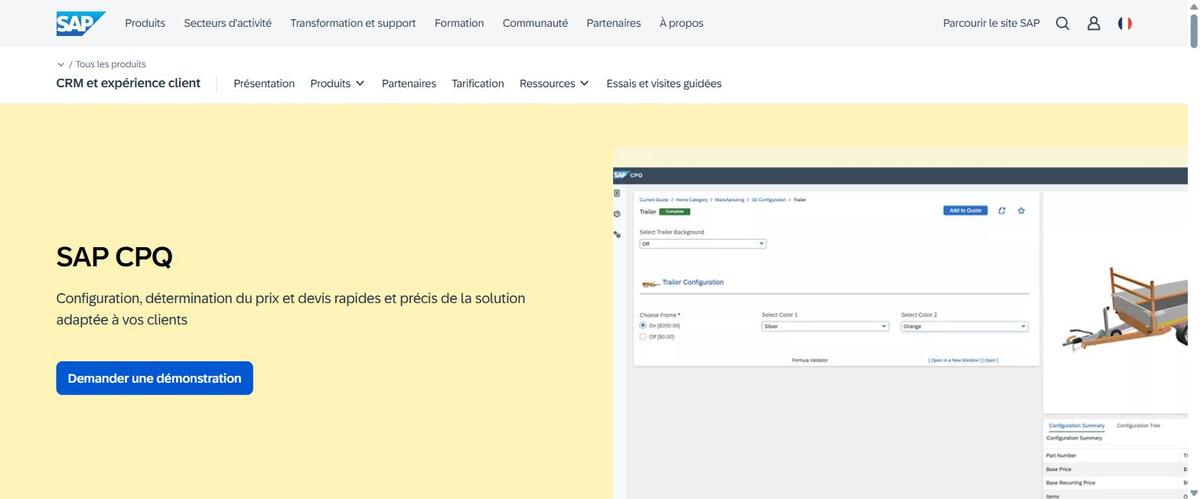This screenshot has height=499, width=1200.
Task: Click the nodes icon in CPQ sidebar
Action: (617, 234)
